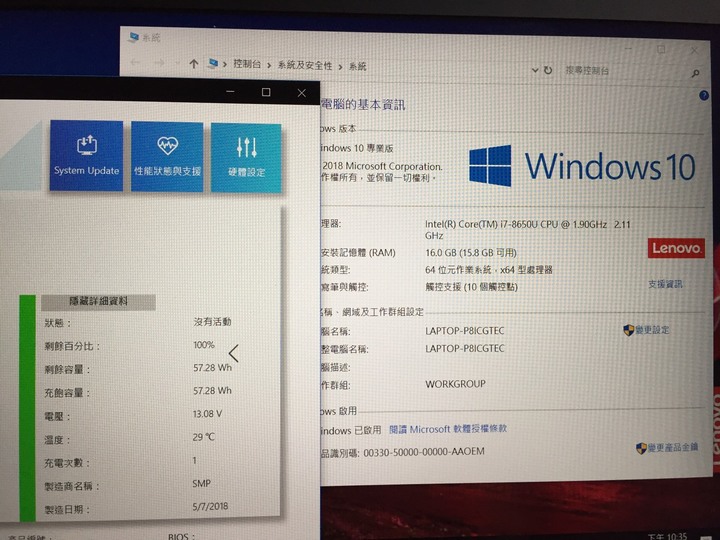
Task: Open the System Update tile
Action: point(86,156)
